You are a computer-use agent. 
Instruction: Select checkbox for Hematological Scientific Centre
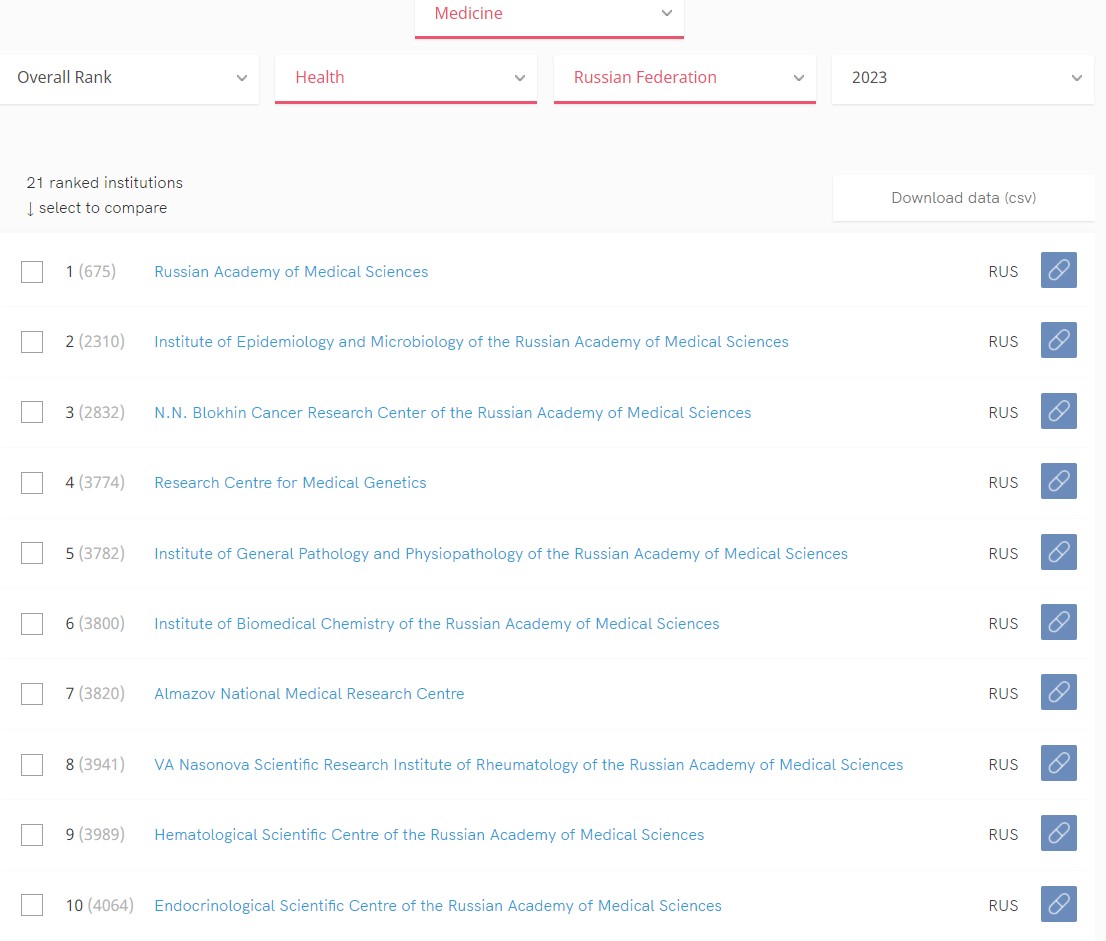click(x=32, y=835)
